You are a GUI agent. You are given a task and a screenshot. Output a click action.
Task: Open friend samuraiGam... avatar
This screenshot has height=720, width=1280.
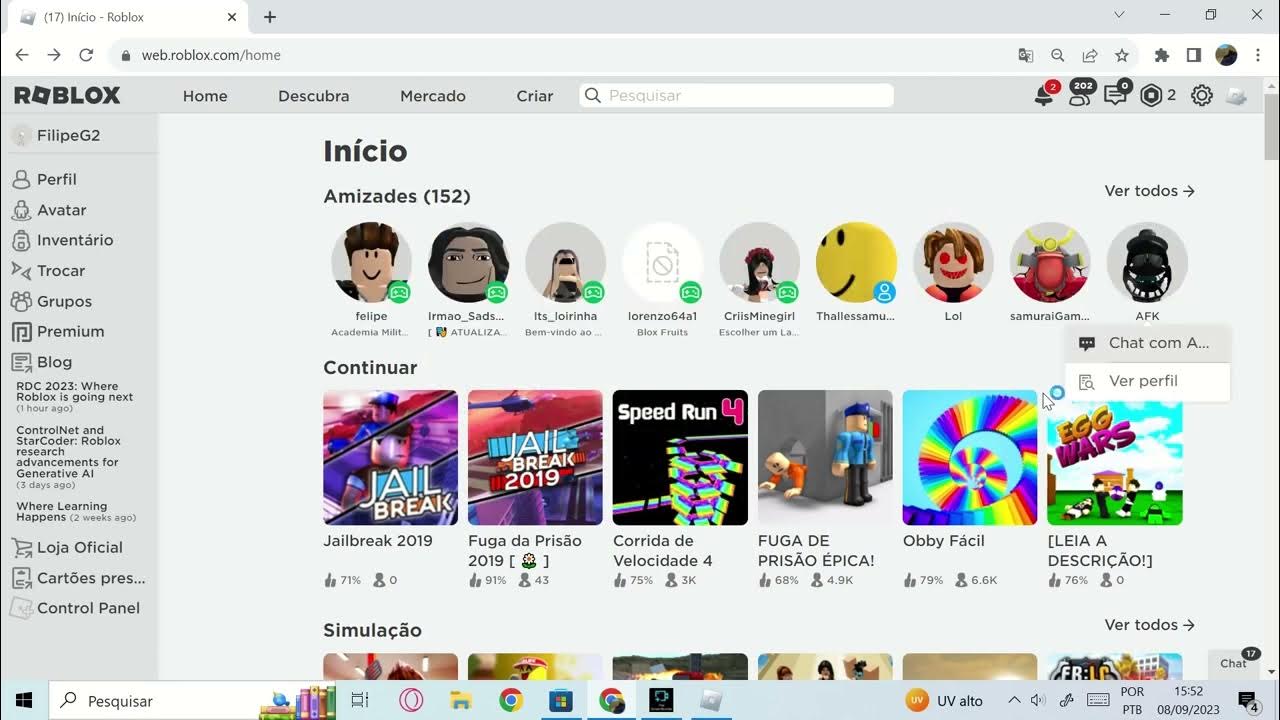(1050, 262)
